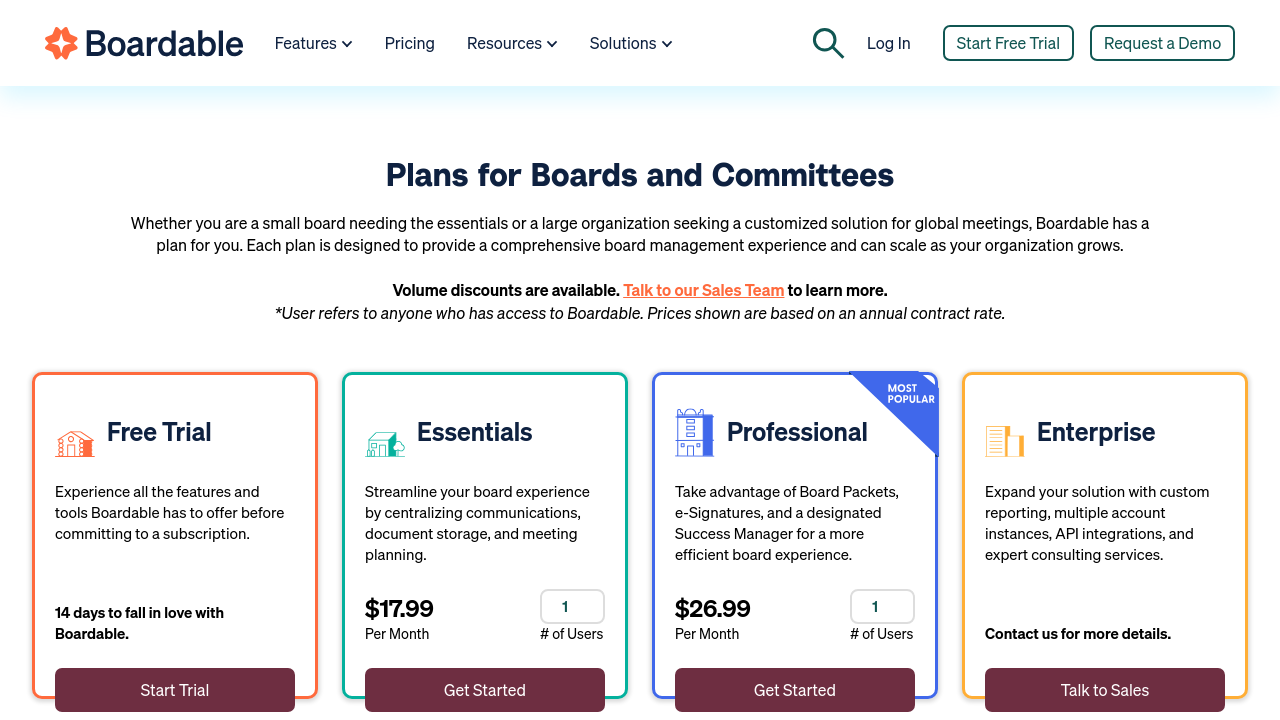Click the Enterprise office icon
Screen dimensions: 1280x720
coord(1004,441)
